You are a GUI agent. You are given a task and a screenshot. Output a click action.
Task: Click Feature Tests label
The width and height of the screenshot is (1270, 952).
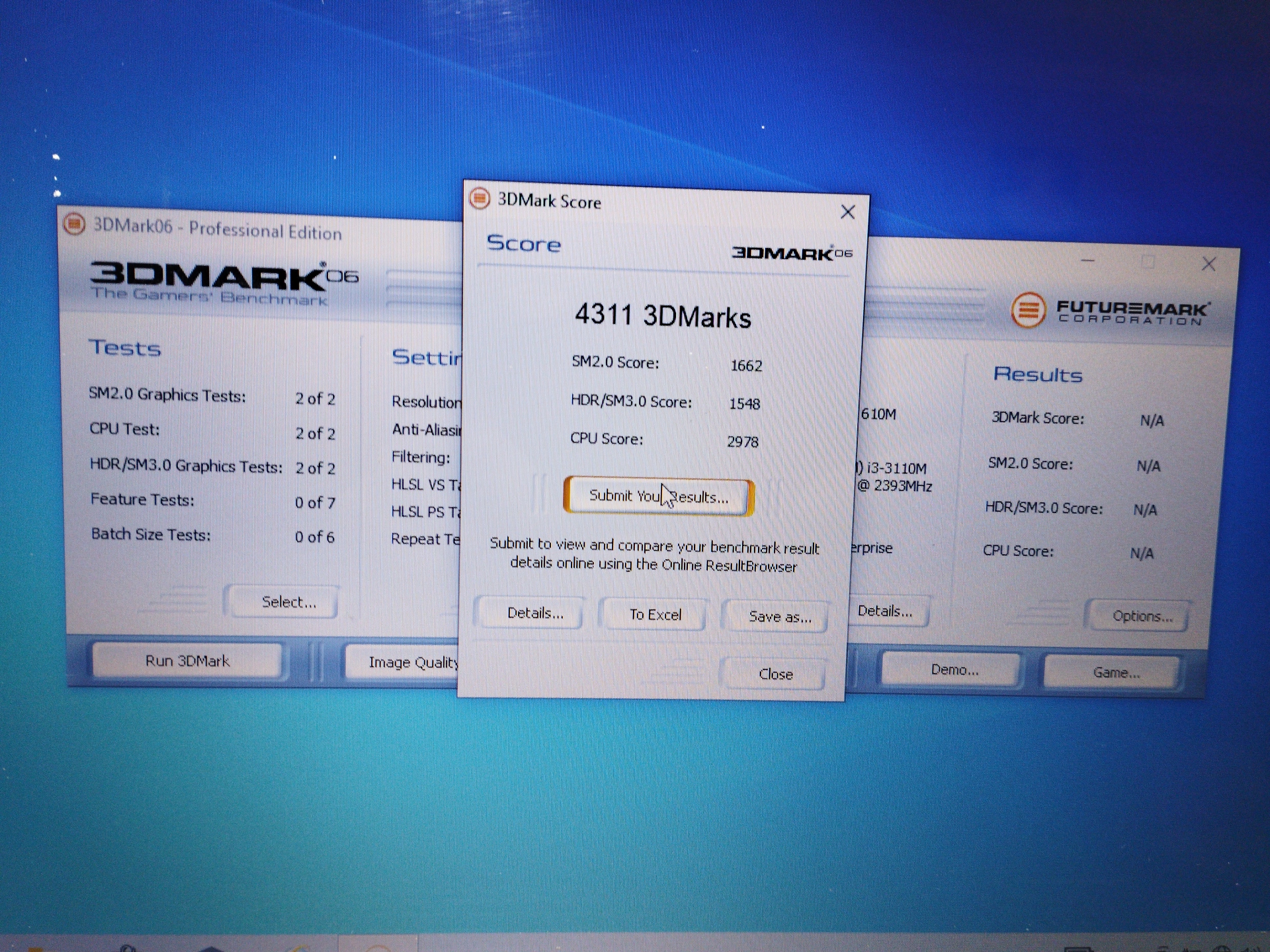[x=142, y=499]
